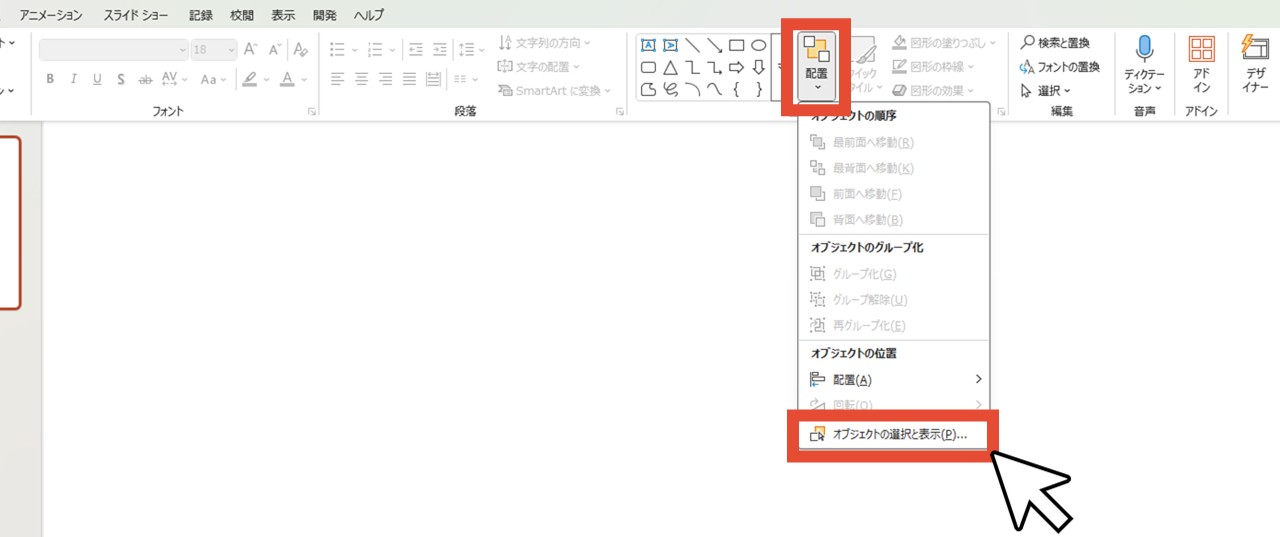Align text right in the paragraph group
This screenshot has height=537, width=1280.
pyautogui.click(x=385, y=79)
